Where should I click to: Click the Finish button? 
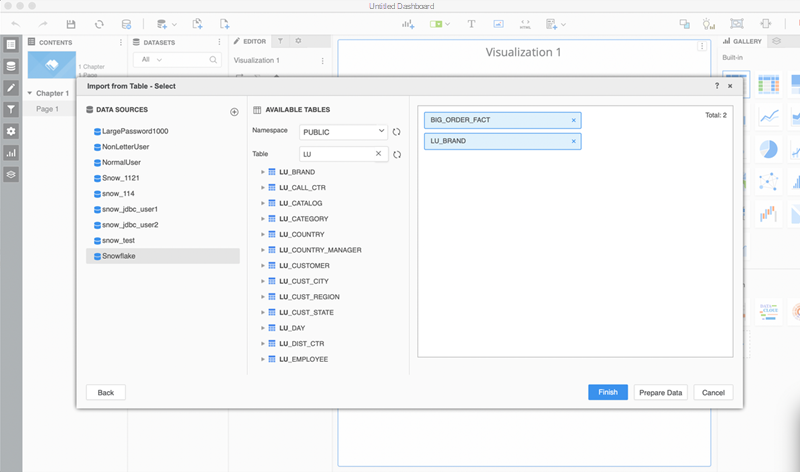click(607, 393)
